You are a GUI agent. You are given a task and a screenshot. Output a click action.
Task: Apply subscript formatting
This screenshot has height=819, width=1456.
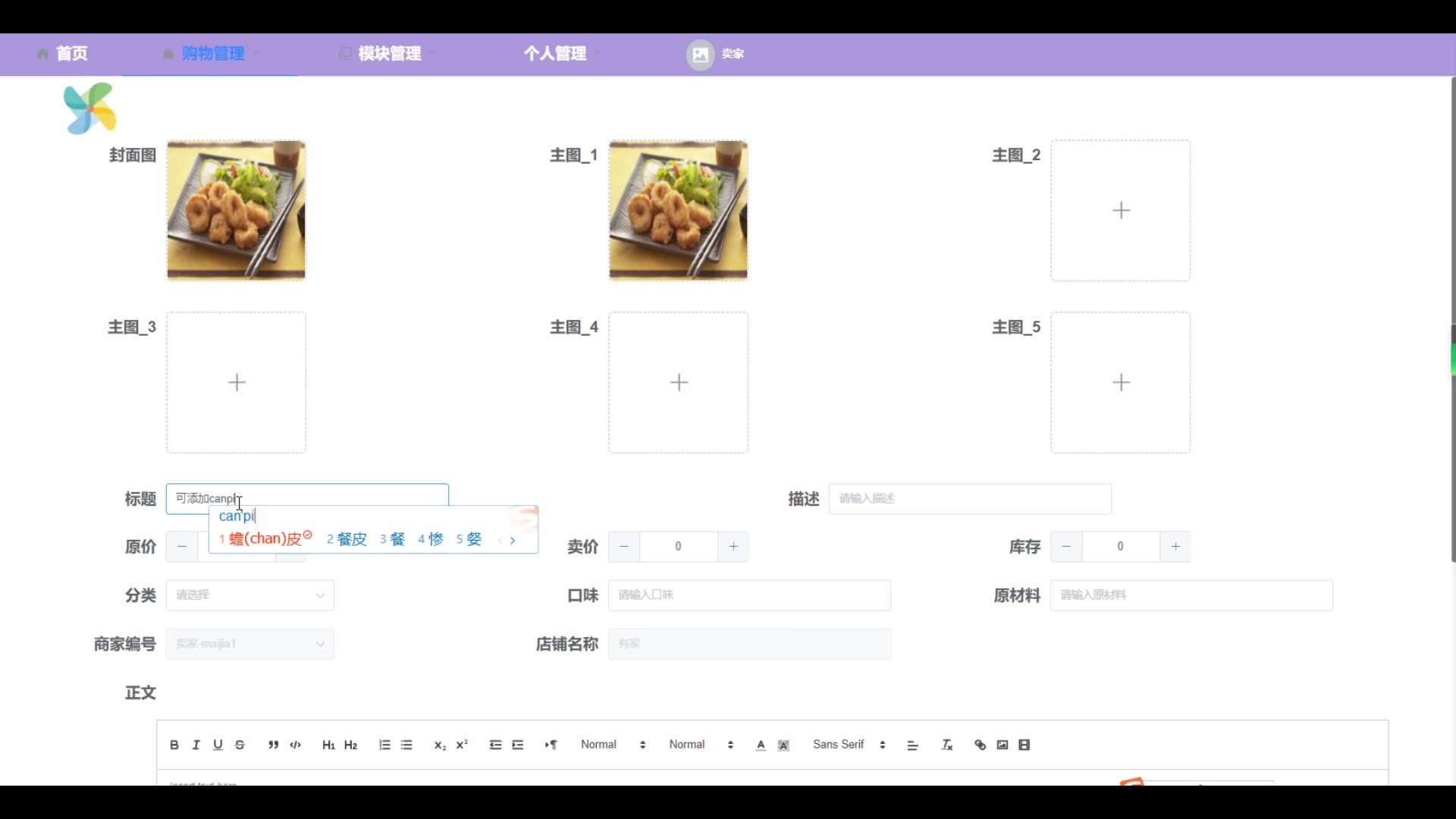pos(440,745)
